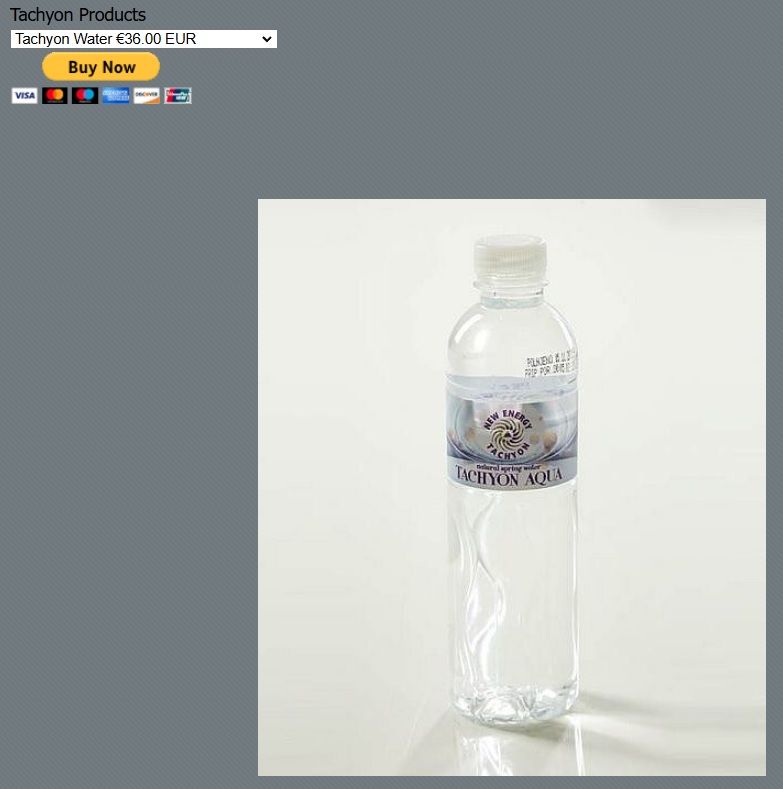Click the Mastercard logo icon

click(x=54, y=96)
